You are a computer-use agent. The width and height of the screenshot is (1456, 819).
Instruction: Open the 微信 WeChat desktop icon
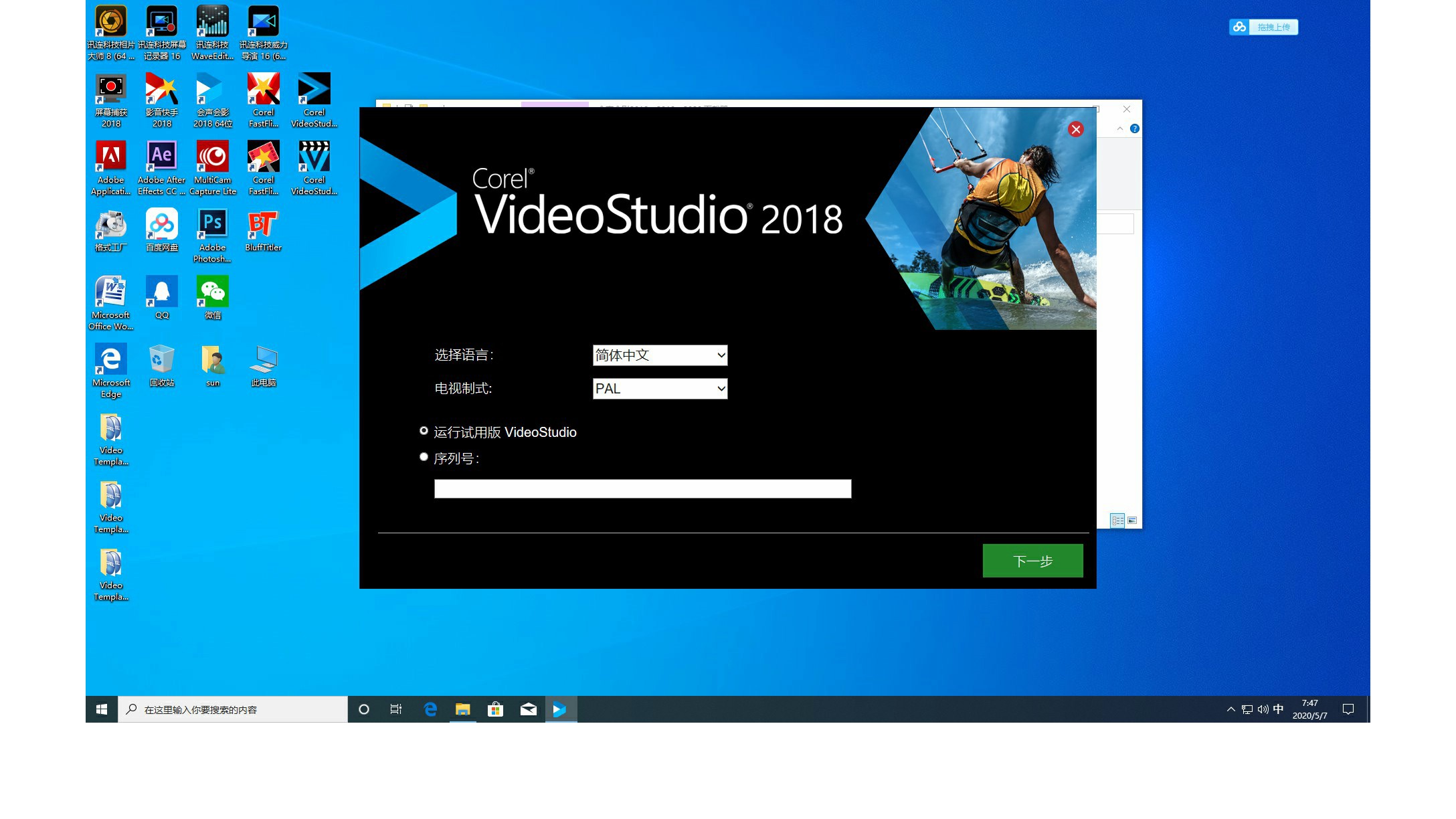[213, 298]
